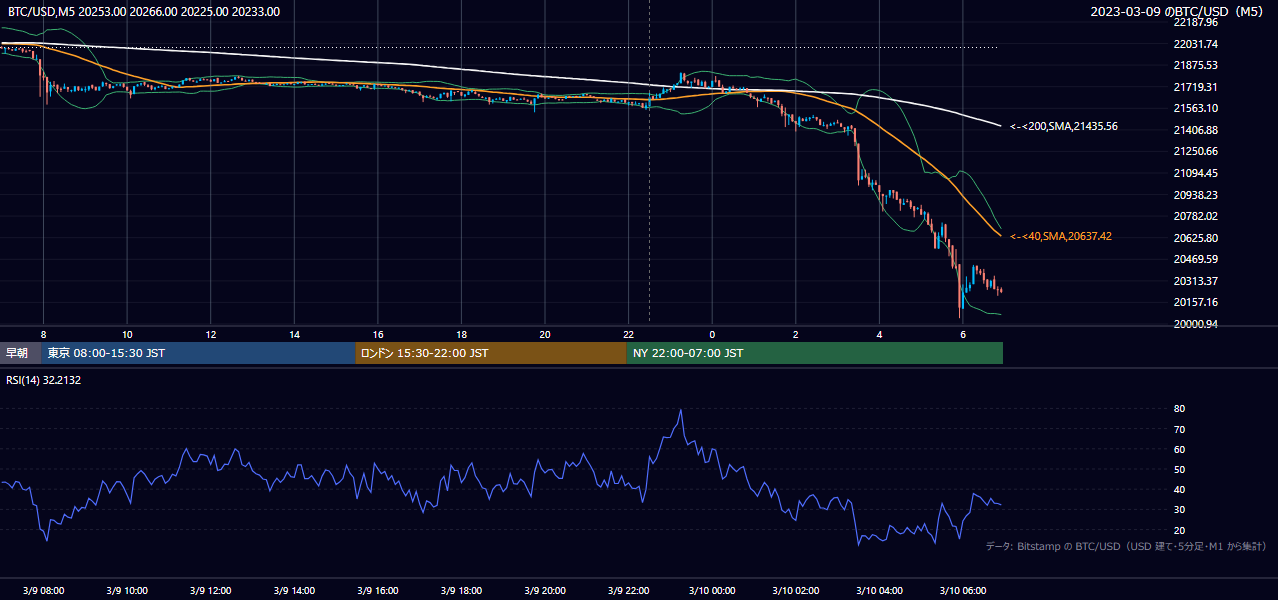Click price axis value 20782.02
Screen dimensions: 1278x600
[1195, 216]
